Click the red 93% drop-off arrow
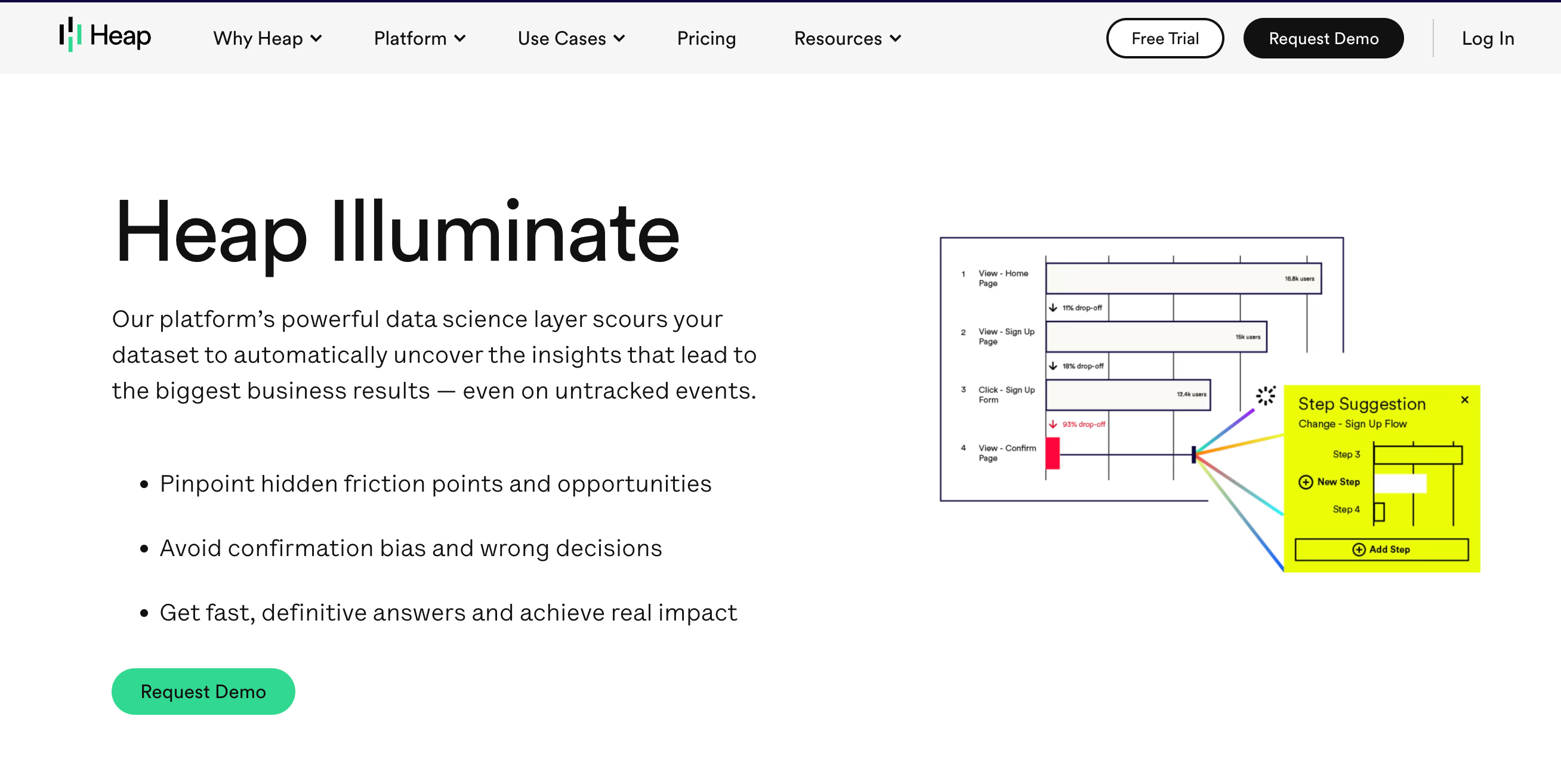 (1053, 424)
